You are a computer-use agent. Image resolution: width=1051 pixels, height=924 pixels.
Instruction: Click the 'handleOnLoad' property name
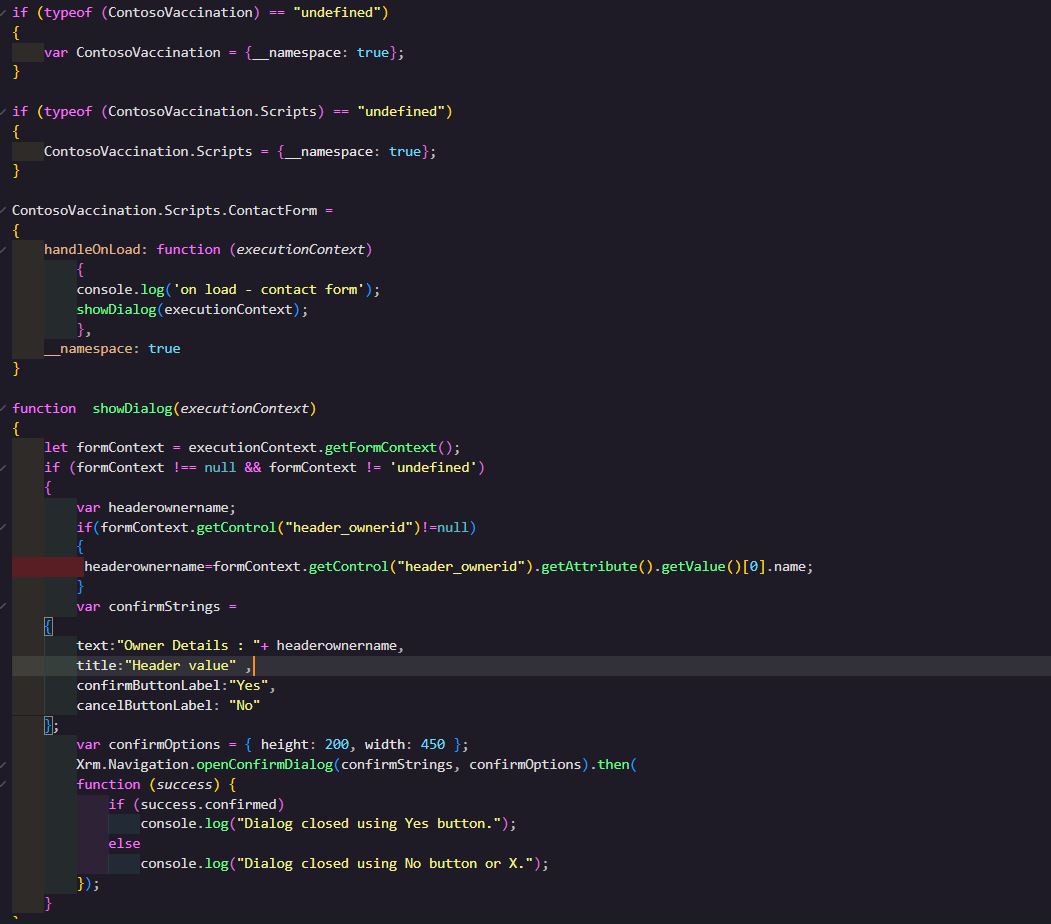click(x=92, y=249)
